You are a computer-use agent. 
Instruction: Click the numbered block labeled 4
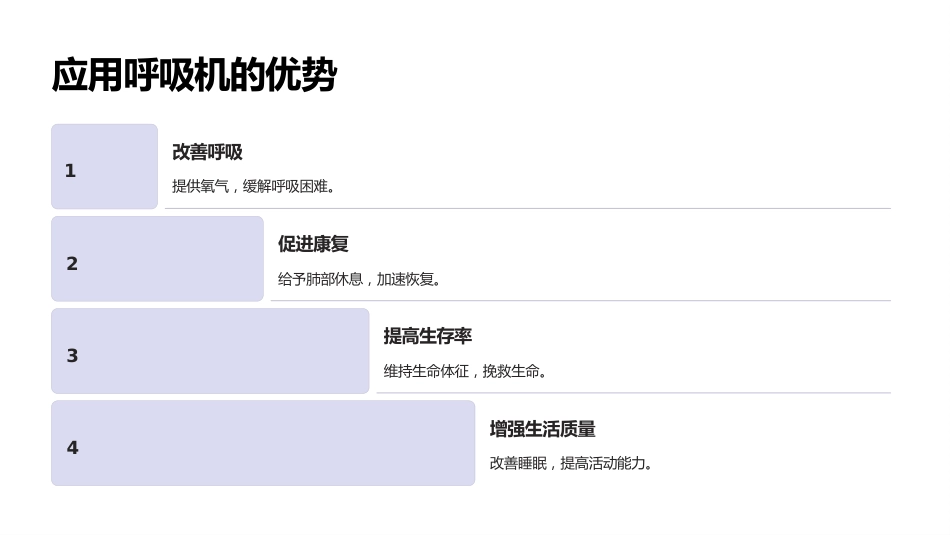pyautogui.click(x=263, y=443)
